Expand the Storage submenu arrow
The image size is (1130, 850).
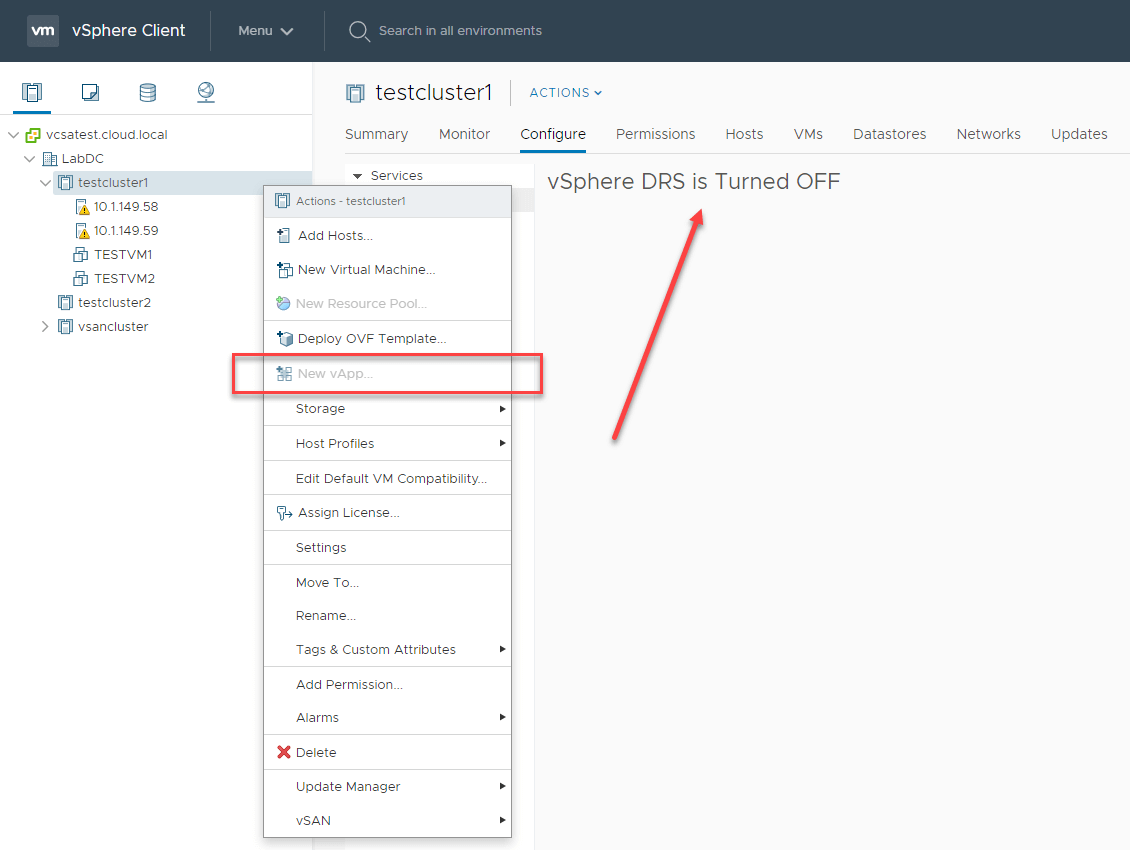pyautogui.click(x=502, y=409)
